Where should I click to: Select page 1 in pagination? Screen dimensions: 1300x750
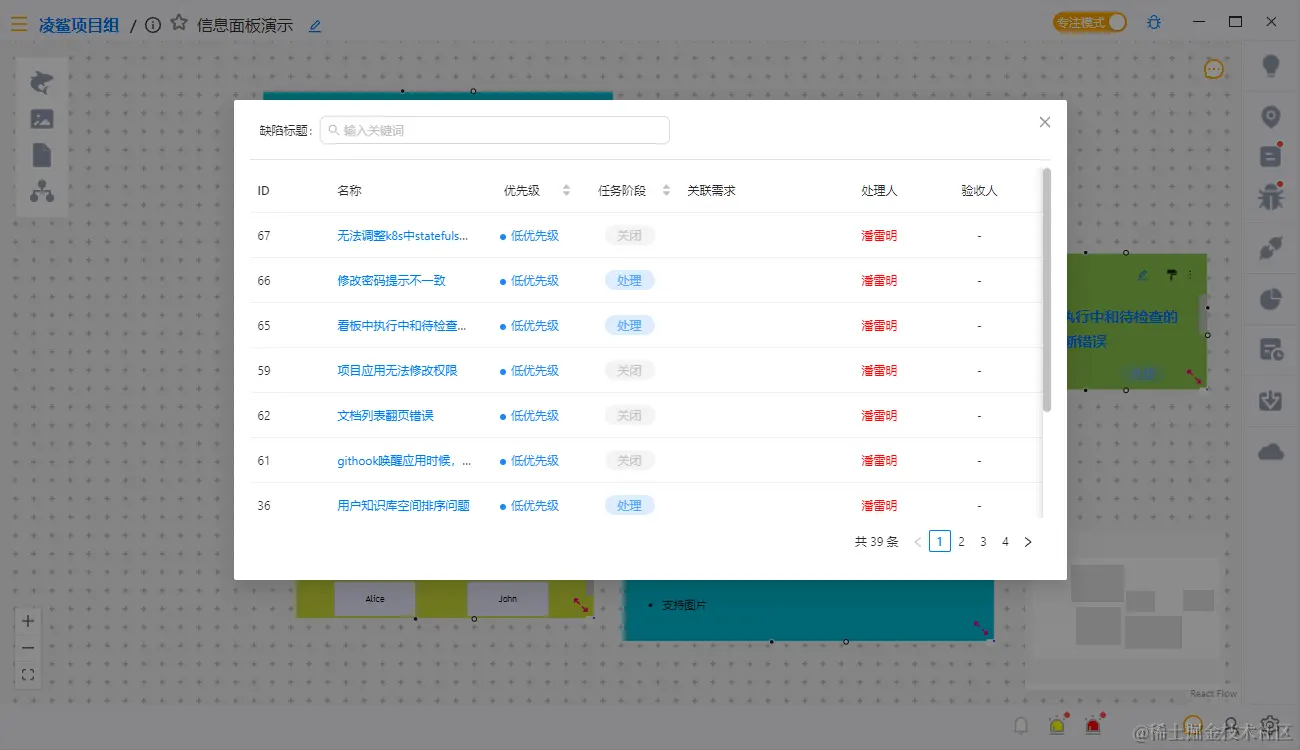click(939, 542)
